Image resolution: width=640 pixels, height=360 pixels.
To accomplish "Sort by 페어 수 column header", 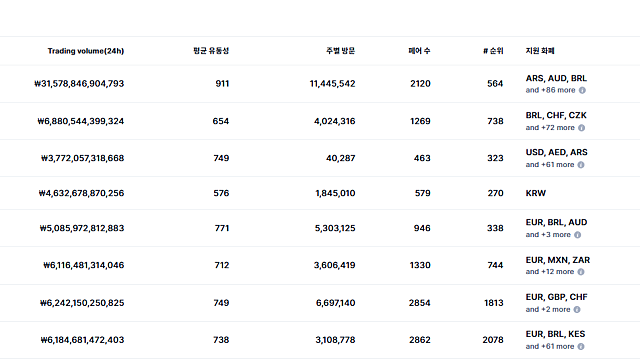I will coord(419,51).
